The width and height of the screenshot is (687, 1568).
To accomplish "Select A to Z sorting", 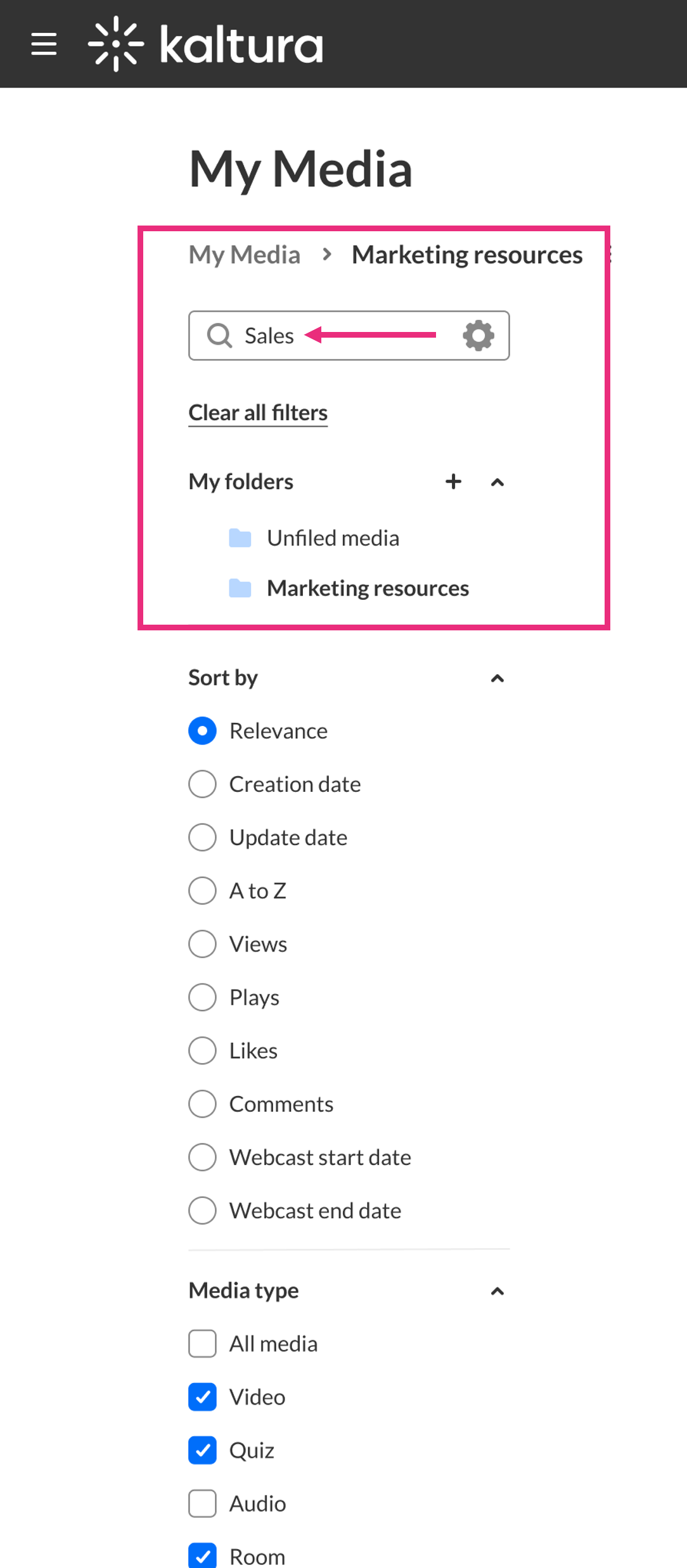I will click(203, 891).
